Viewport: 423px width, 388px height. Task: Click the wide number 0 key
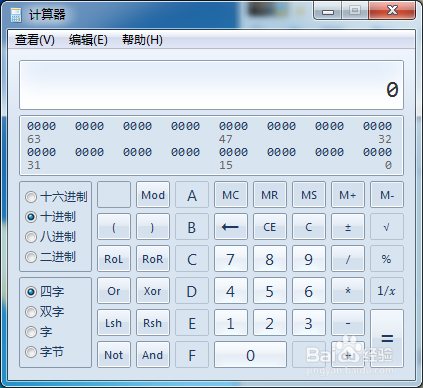(x=250, y=355)
